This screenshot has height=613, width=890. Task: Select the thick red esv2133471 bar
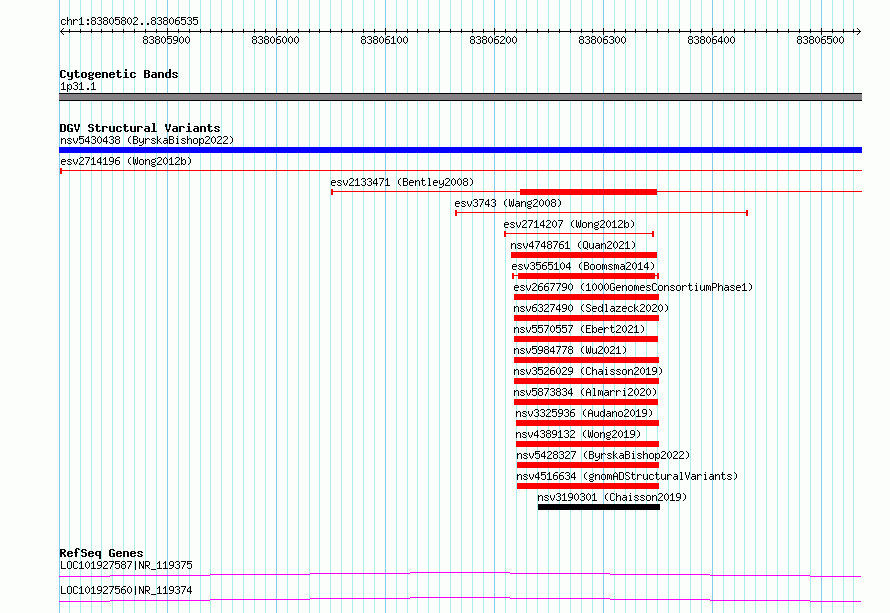point(588,192)
